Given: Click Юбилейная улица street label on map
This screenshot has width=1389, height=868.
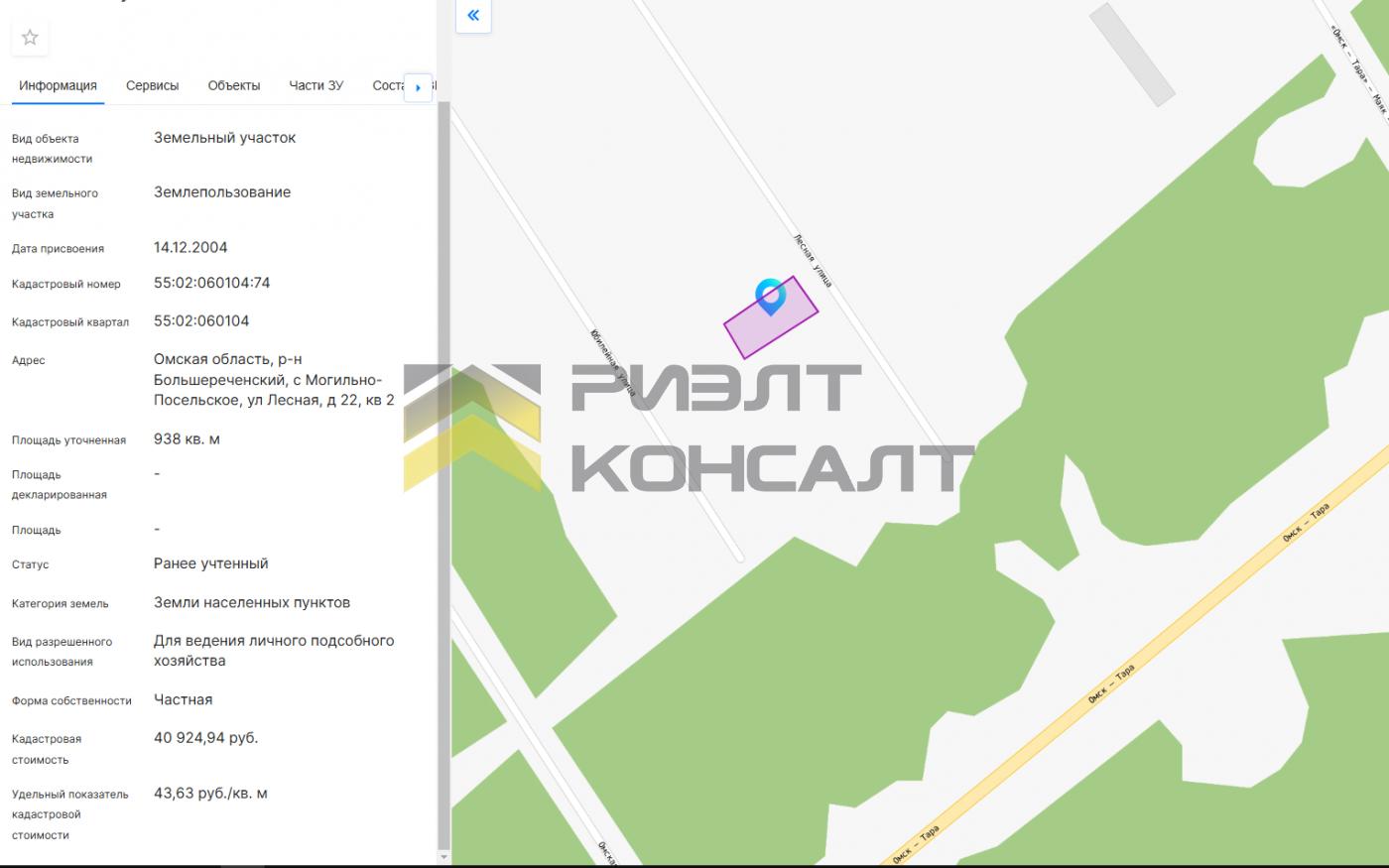Looking at the screenshot, I should 613,362.
